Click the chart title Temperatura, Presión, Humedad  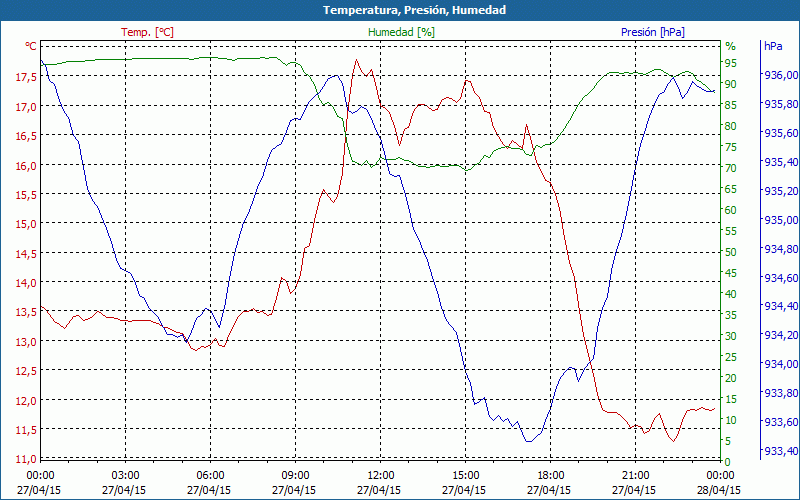[x=414, y=10]
